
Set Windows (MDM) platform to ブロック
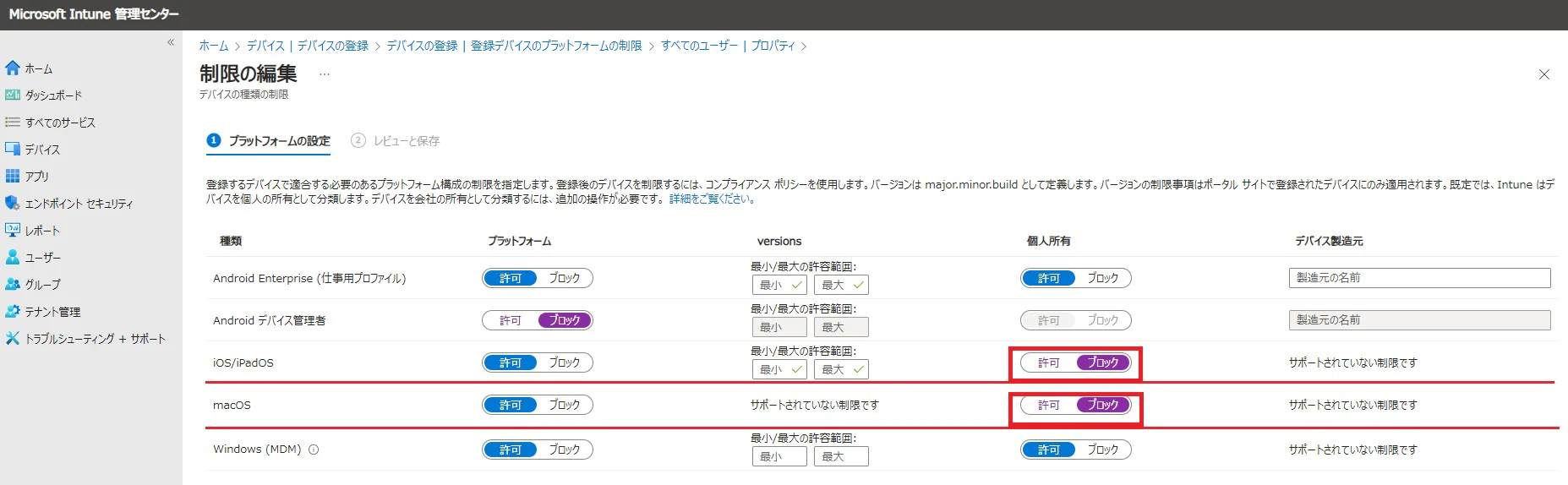(x=565, y=450)
